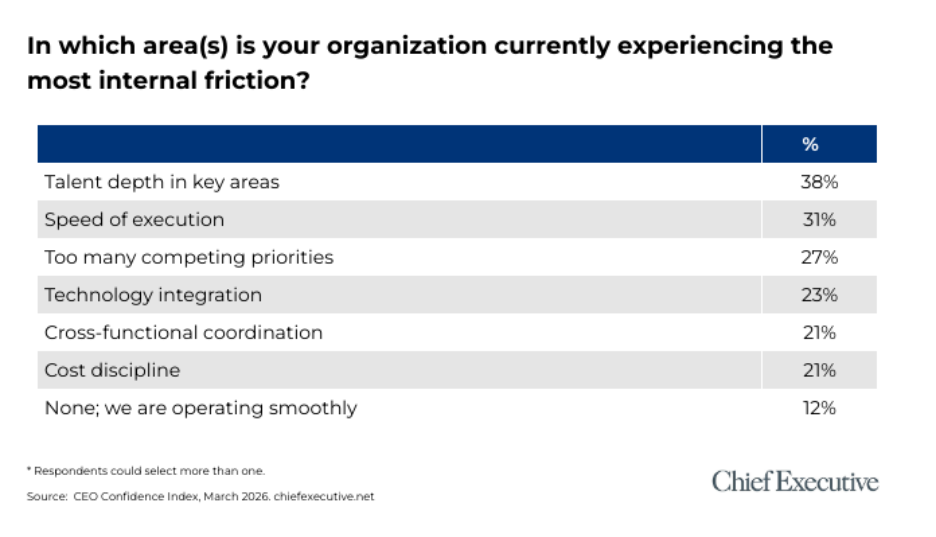Click the 12% value
Image resolution: width=936 pixels, height=537 pixels.
[x=818, y=408]
